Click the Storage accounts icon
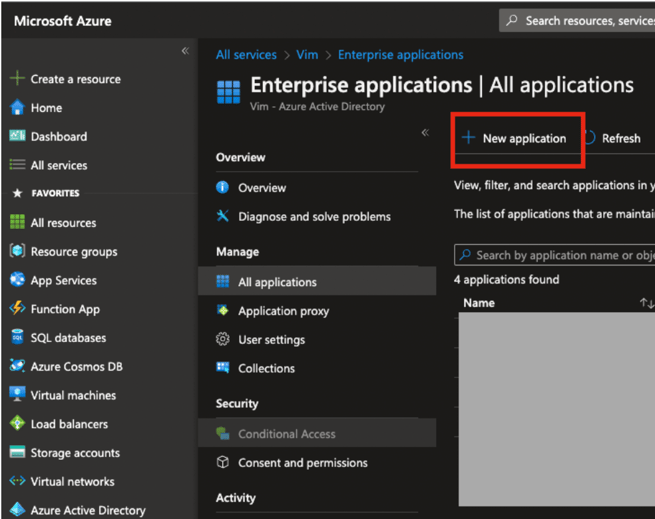 click(x=17, y=453)
